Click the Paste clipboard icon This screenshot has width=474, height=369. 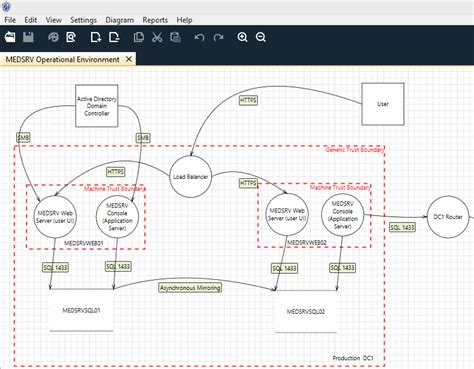pyautogui.click(x=175, y=37)
